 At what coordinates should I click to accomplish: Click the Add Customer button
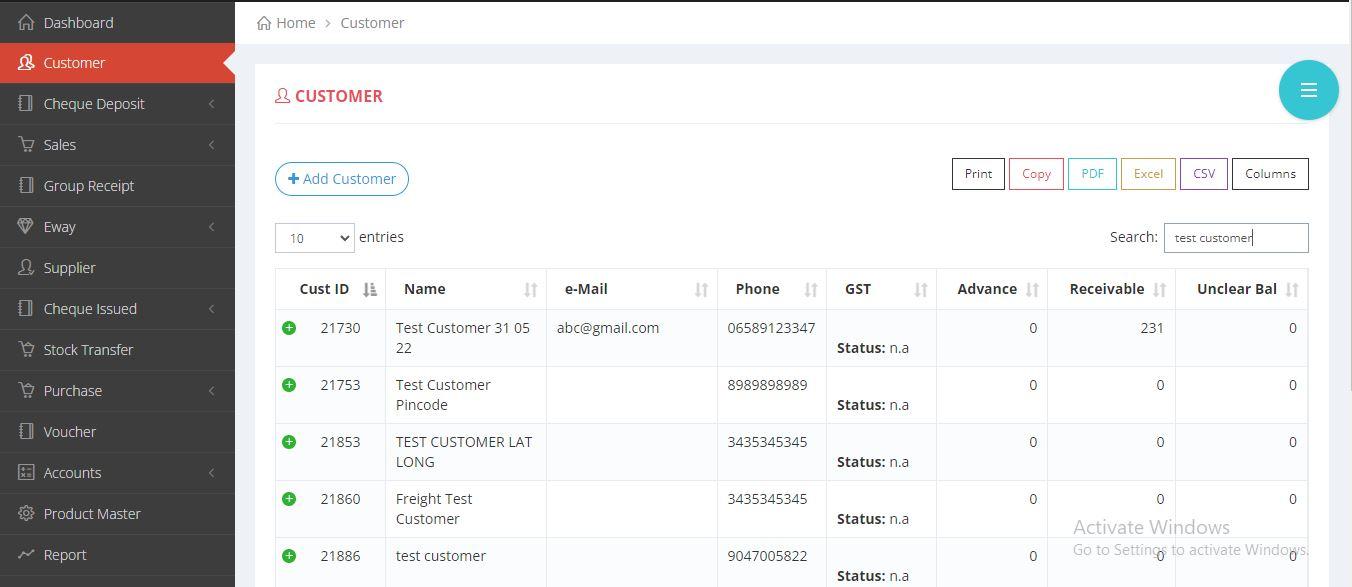(342, 179)
